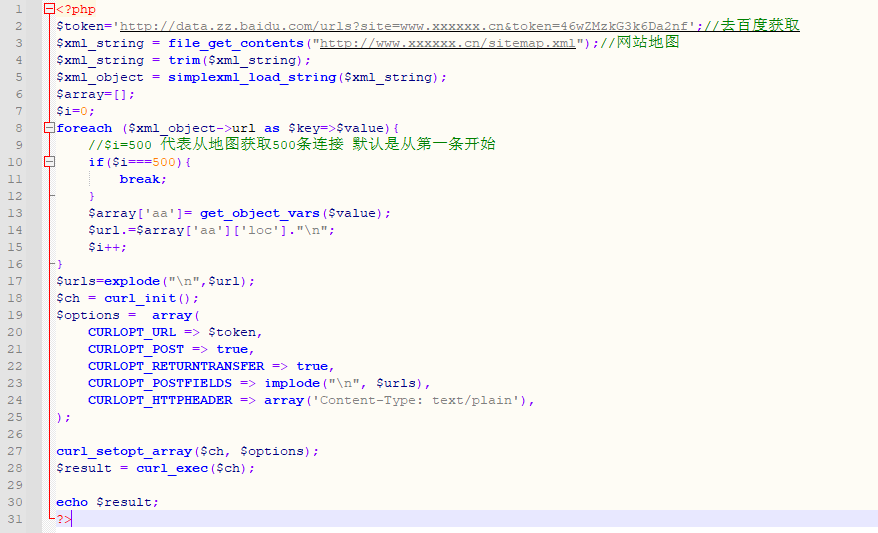
Task: Click the $i=0 statement
Action: [x=76, y=111]
